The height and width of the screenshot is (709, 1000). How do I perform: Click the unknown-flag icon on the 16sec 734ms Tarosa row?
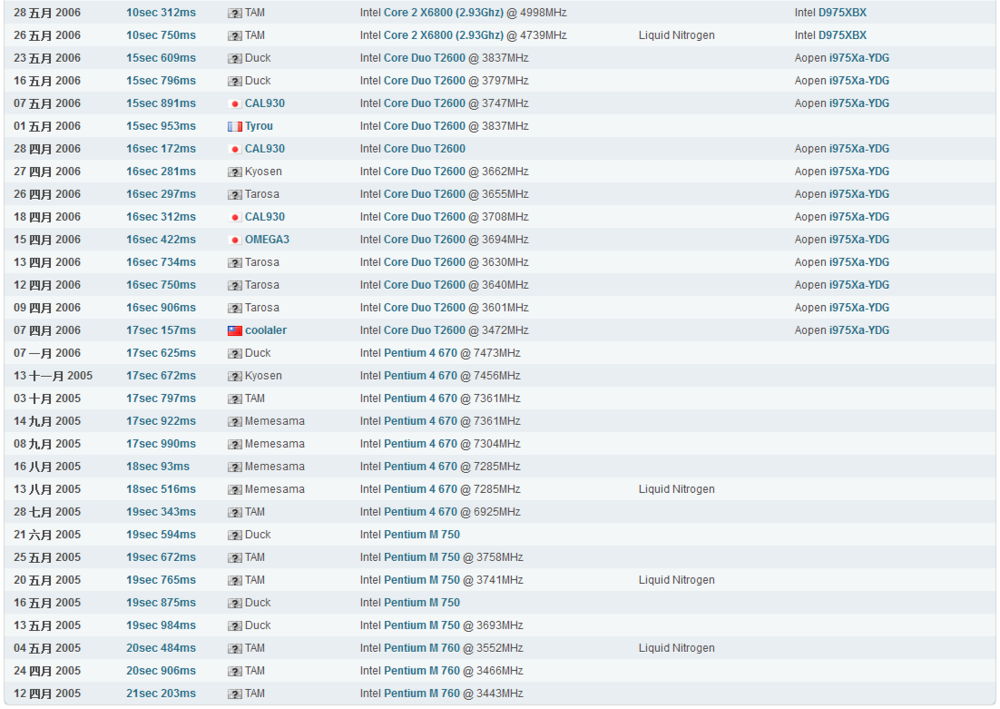pos(235,263)
